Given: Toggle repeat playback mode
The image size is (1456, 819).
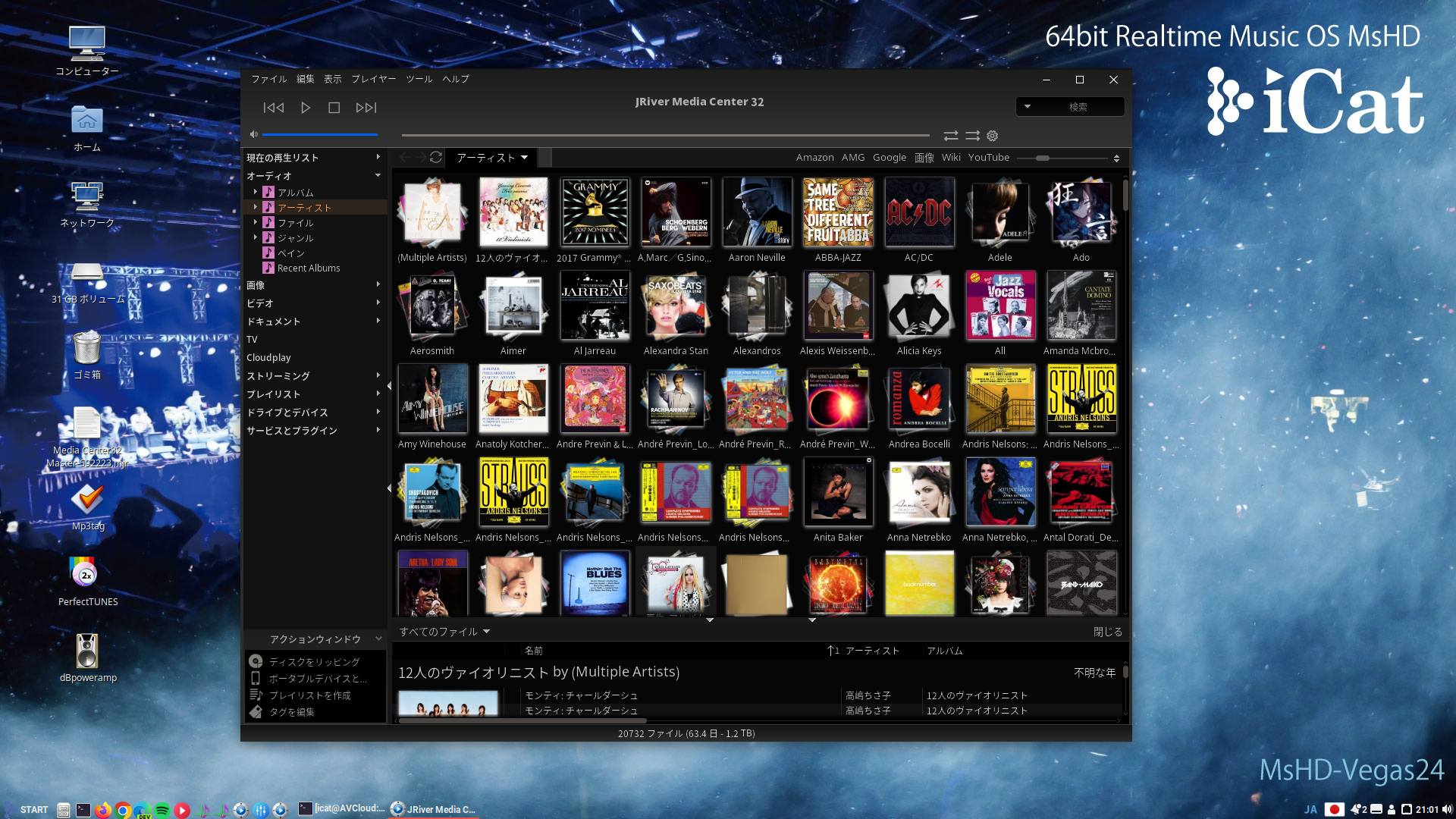Looking at the screenshot, I should click(x=950, y=136).
